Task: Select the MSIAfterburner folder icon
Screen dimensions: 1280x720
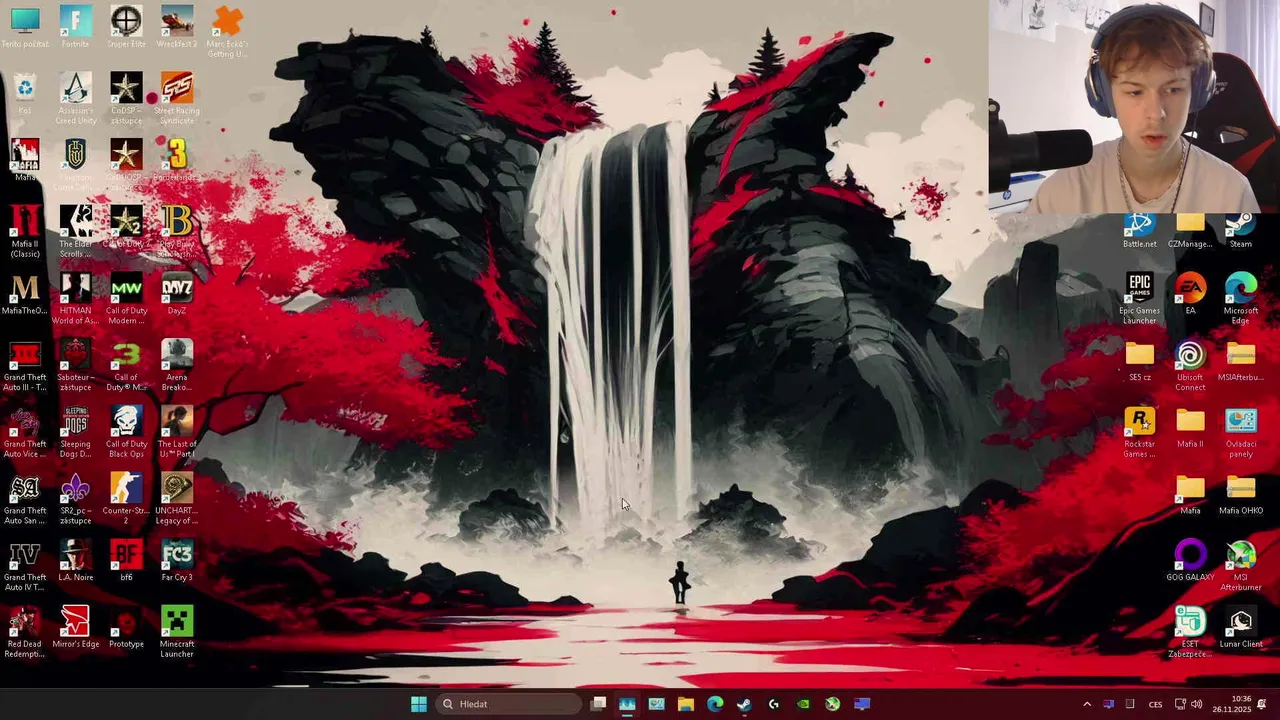Action: [1241, 361]
